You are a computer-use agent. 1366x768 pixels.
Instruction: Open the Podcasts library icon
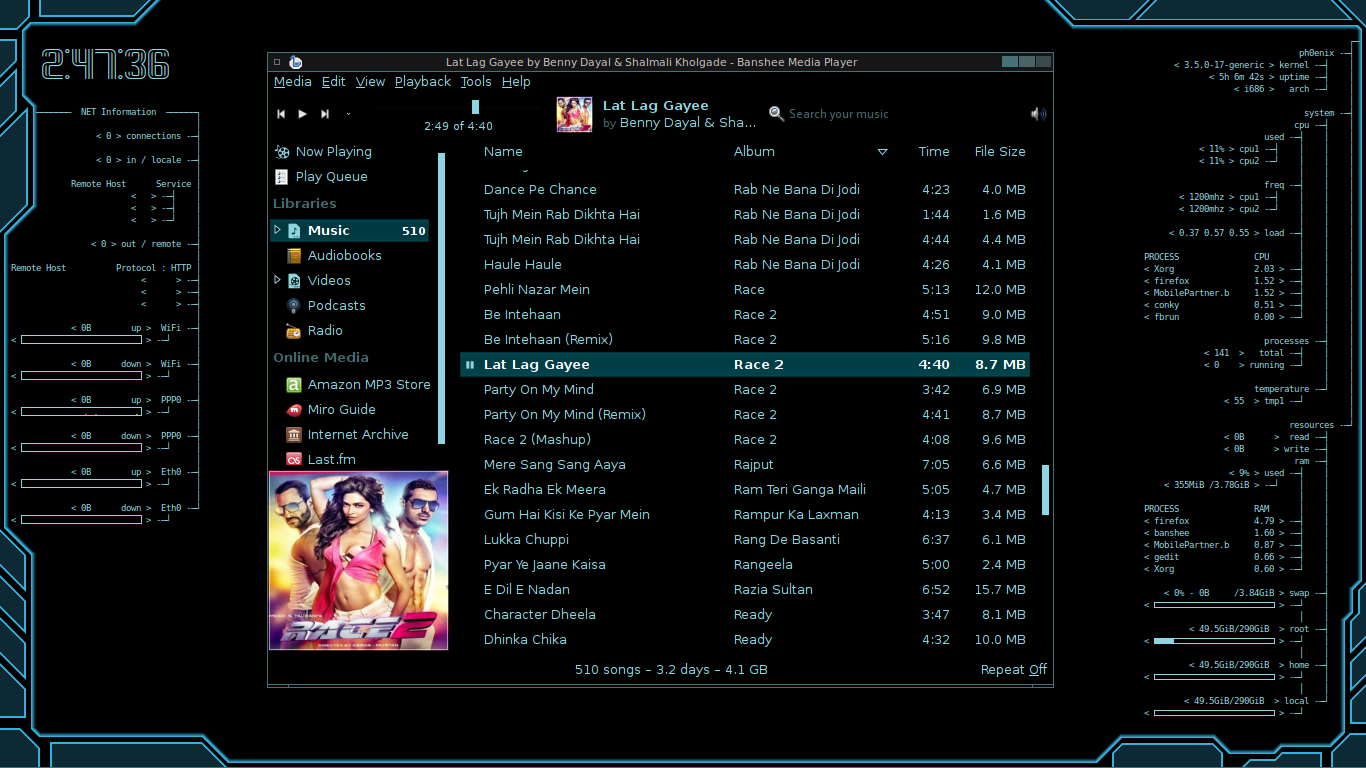[x=293, y=306]
